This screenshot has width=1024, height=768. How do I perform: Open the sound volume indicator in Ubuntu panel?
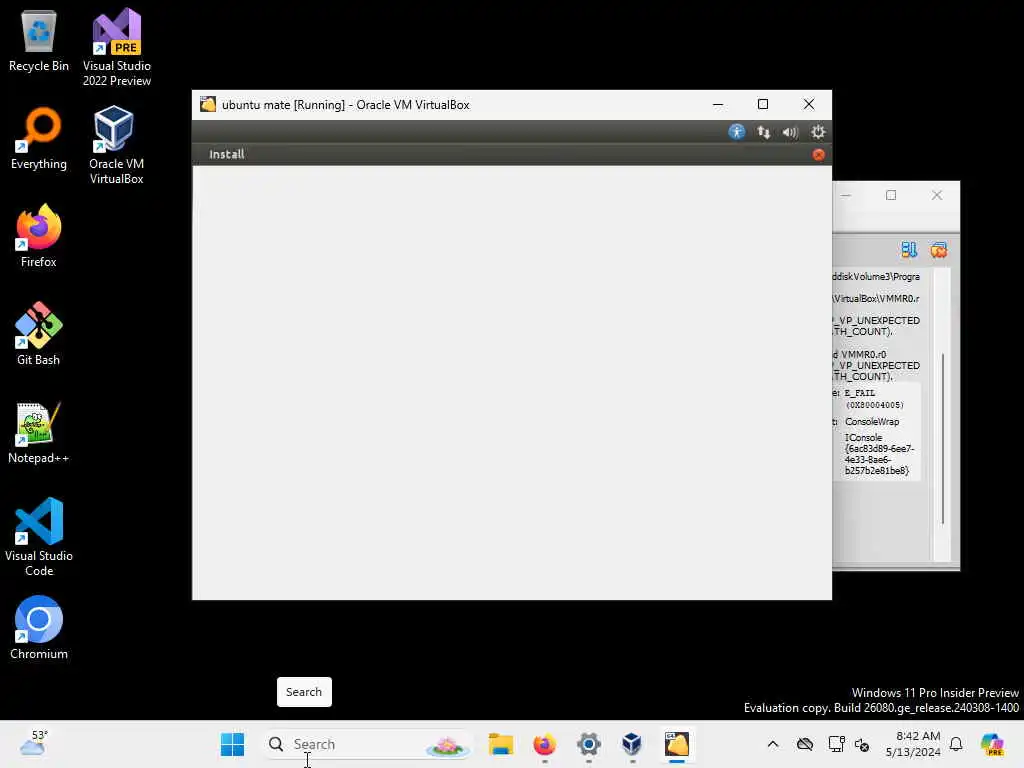click(x=790, y=133)
